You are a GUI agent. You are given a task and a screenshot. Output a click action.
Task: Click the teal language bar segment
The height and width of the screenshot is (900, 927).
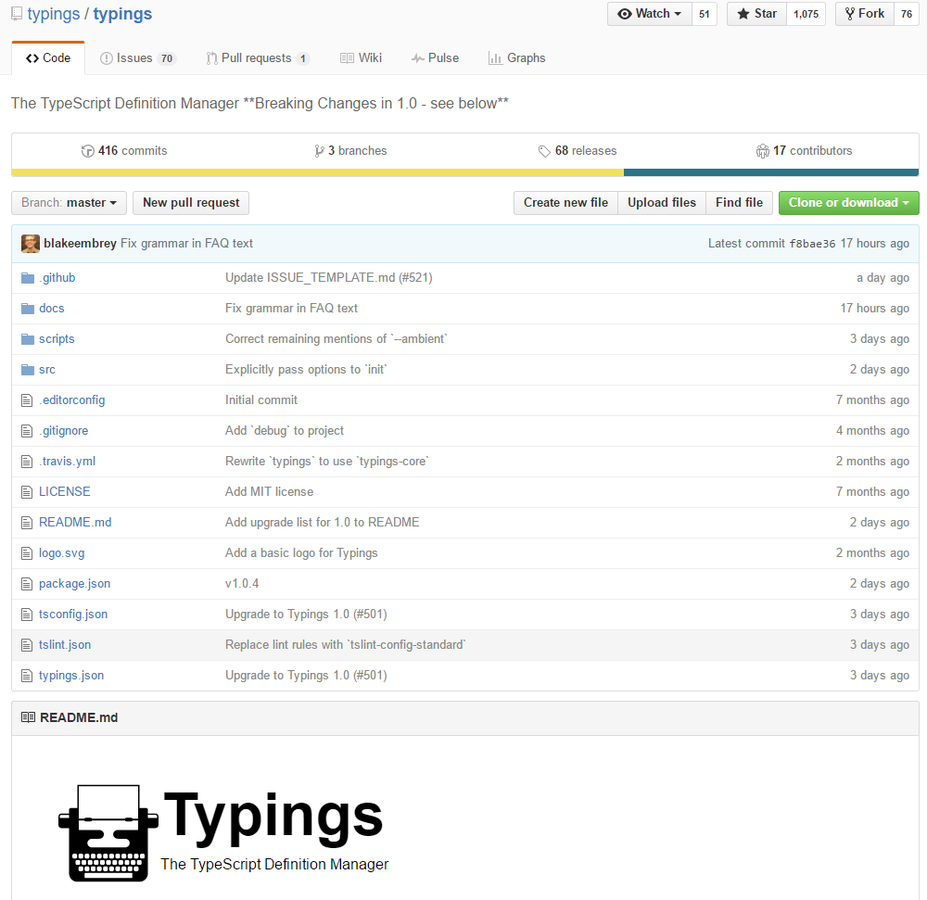(771, 173)
